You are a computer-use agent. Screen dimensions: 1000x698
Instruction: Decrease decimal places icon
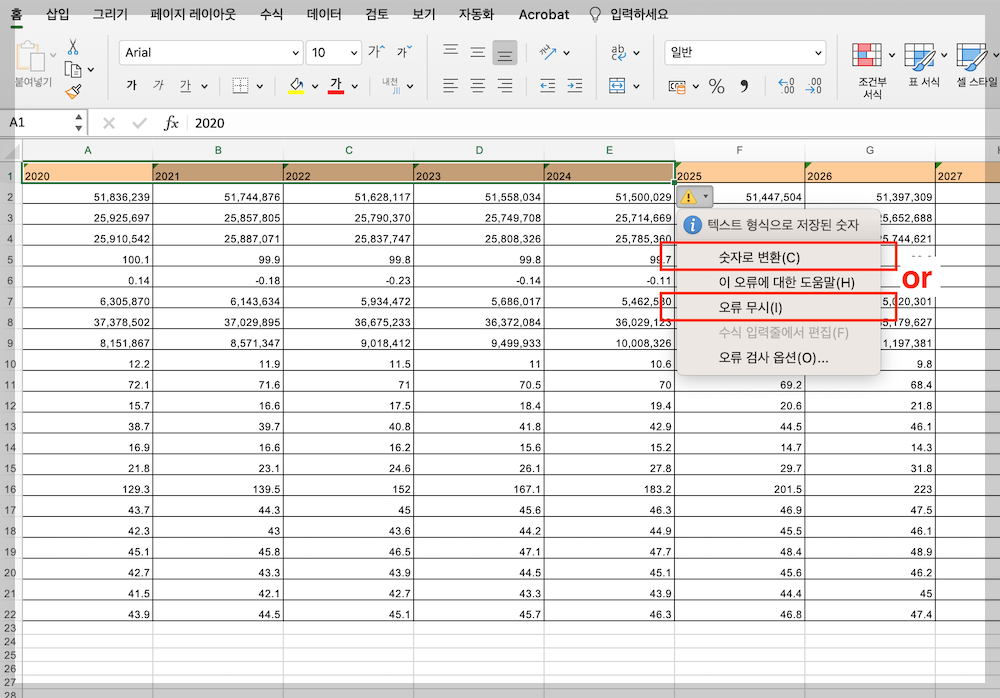[814, 85]
